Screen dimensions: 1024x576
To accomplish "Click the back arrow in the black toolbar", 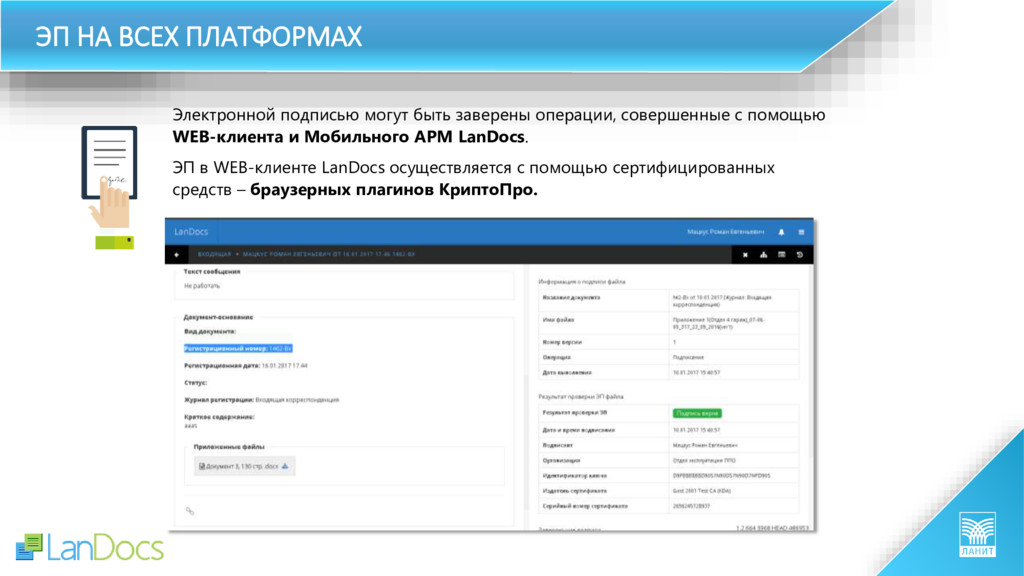I will coord(176,254).
